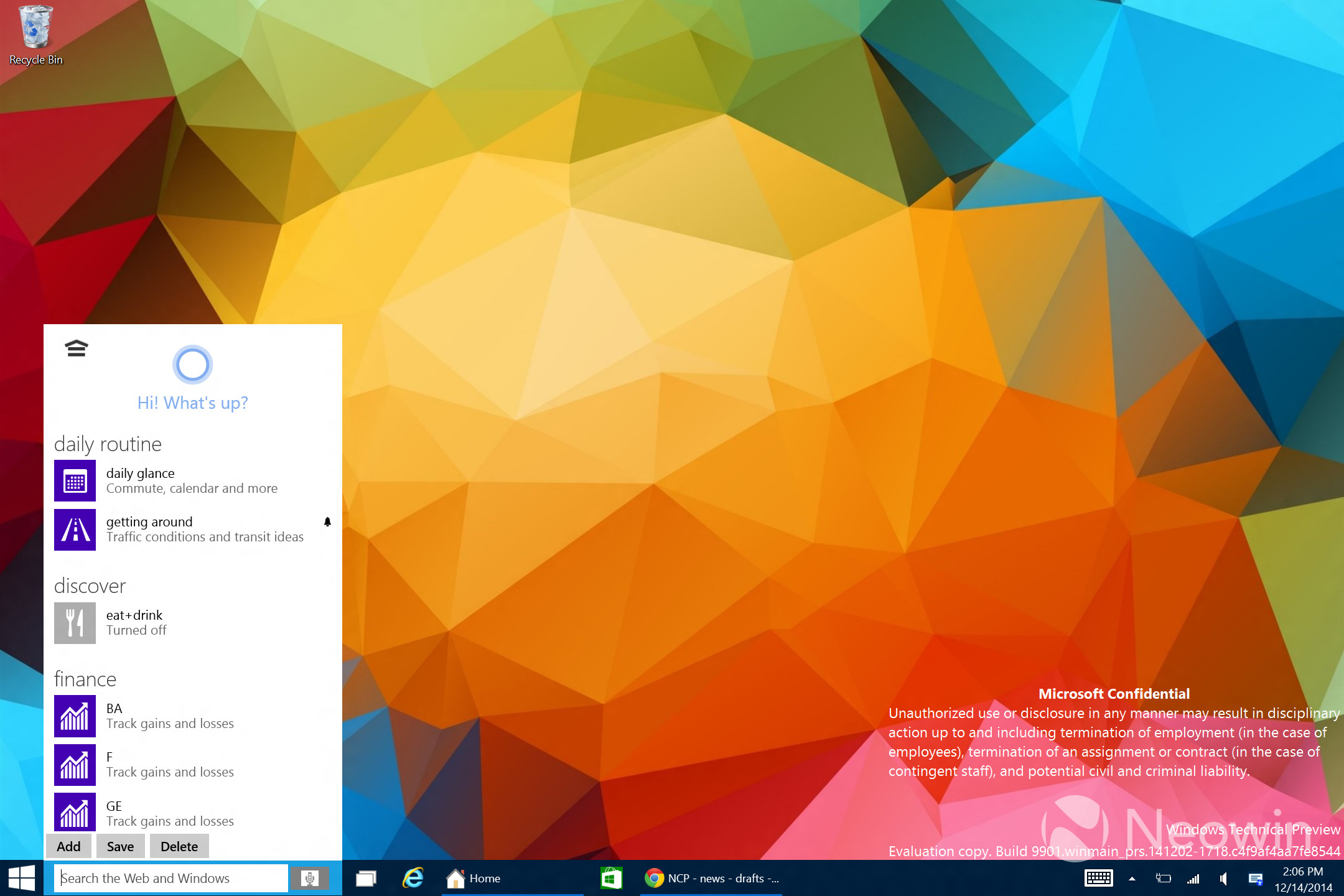The height and width of the screenshot is (896, 1344).
Task: Open the getting around traffic icon
Action: pyautogui.click(x=75, y=530)
